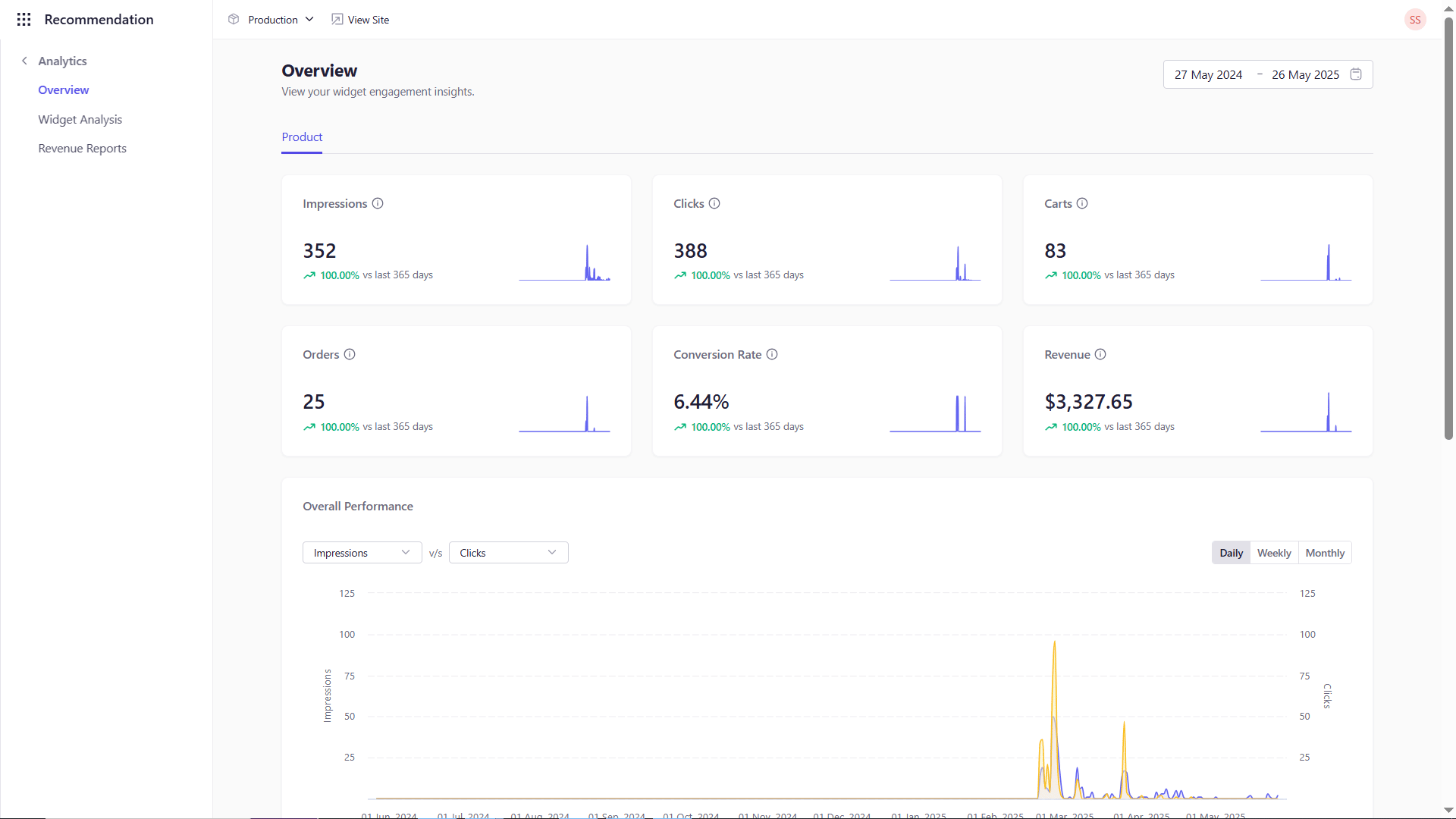Expand the Production environment dropdown

pos(272,20)
